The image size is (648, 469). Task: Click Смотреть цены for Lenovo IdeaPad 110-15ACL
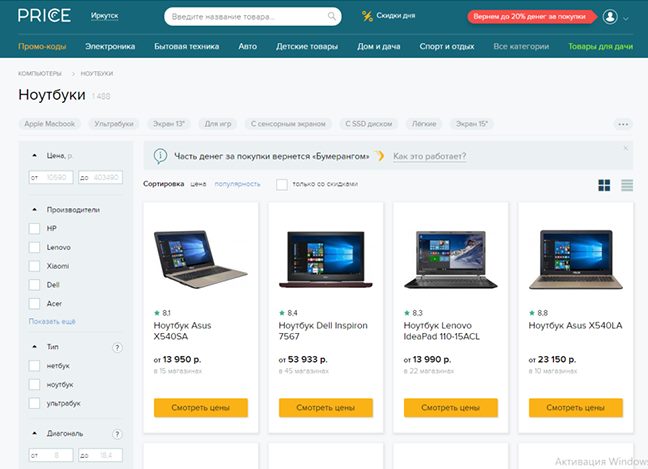point(451,408)
